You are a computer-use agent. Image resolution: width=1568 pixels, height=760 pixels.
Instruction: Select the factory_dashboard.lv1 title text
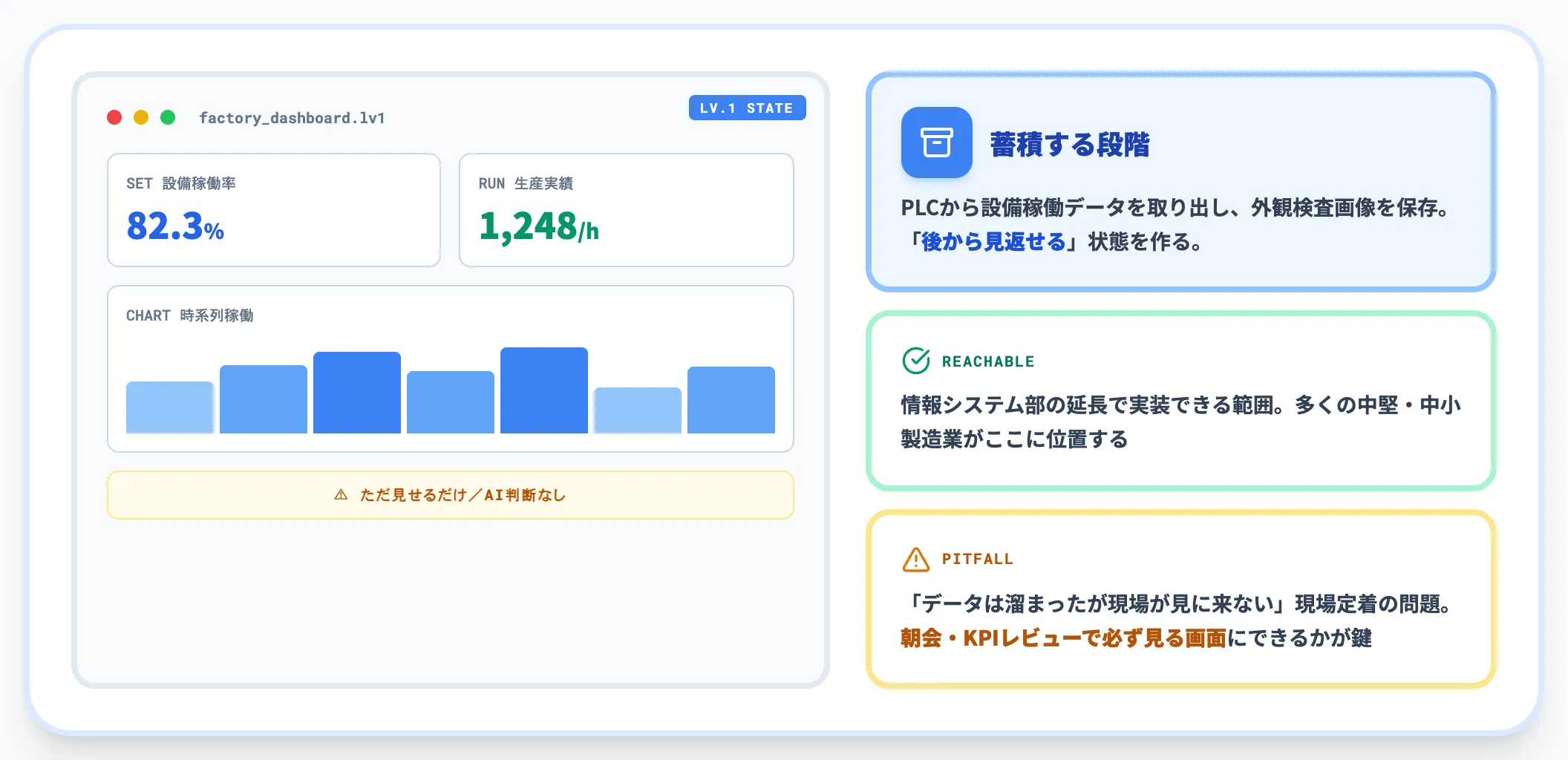(x=292, y=118)
